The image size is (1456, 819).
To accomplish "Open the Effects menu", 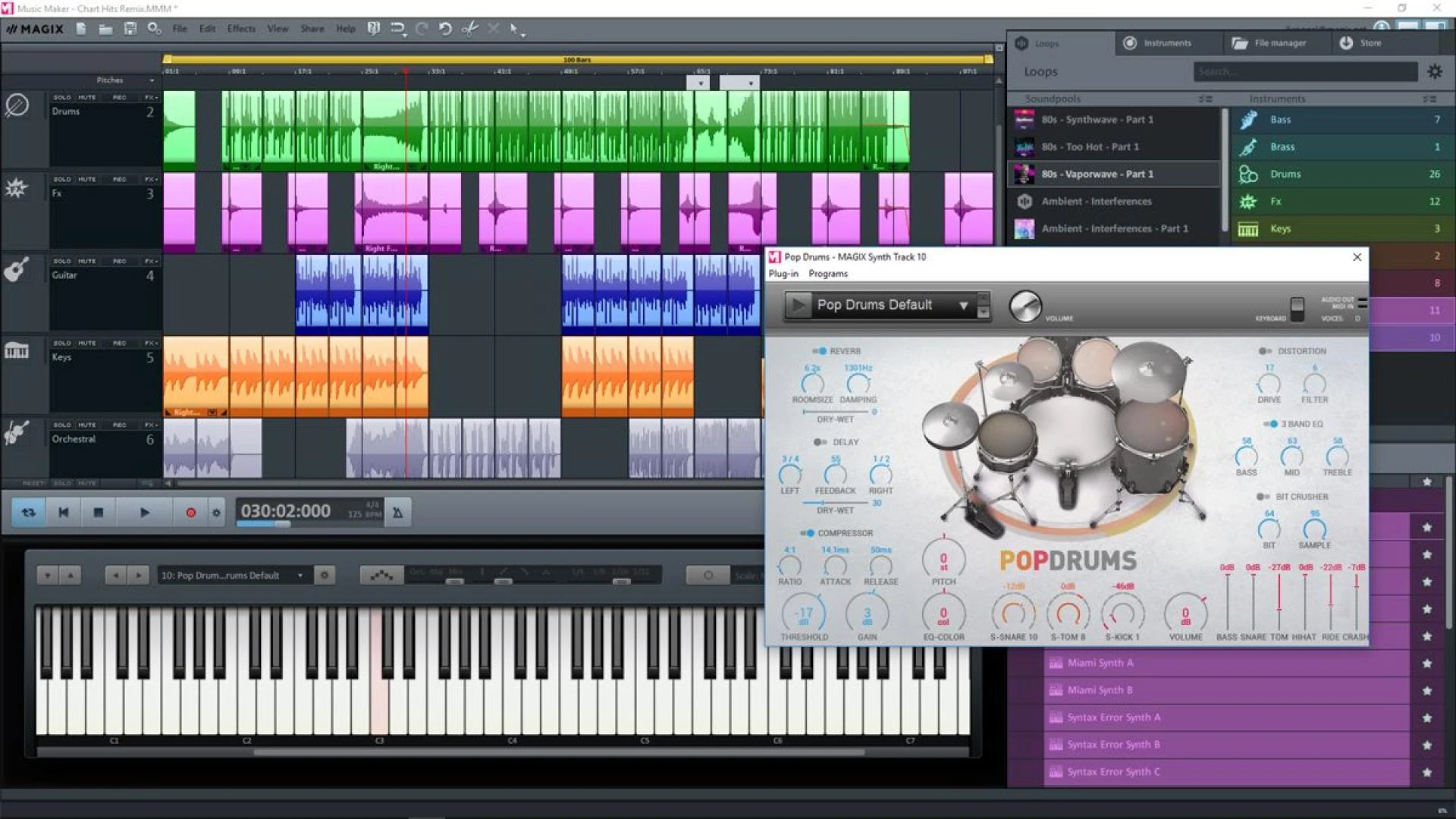I will (240, 28).
